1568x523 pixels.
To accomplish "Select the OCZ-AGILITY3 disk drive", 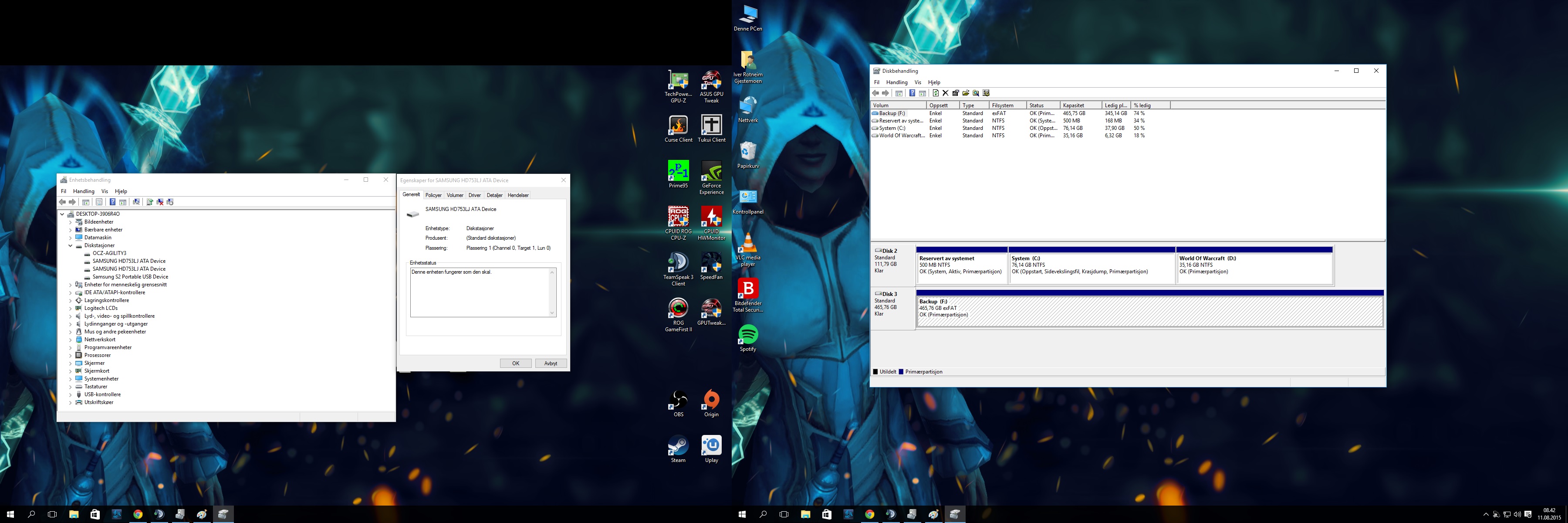I will coord(110,253).
